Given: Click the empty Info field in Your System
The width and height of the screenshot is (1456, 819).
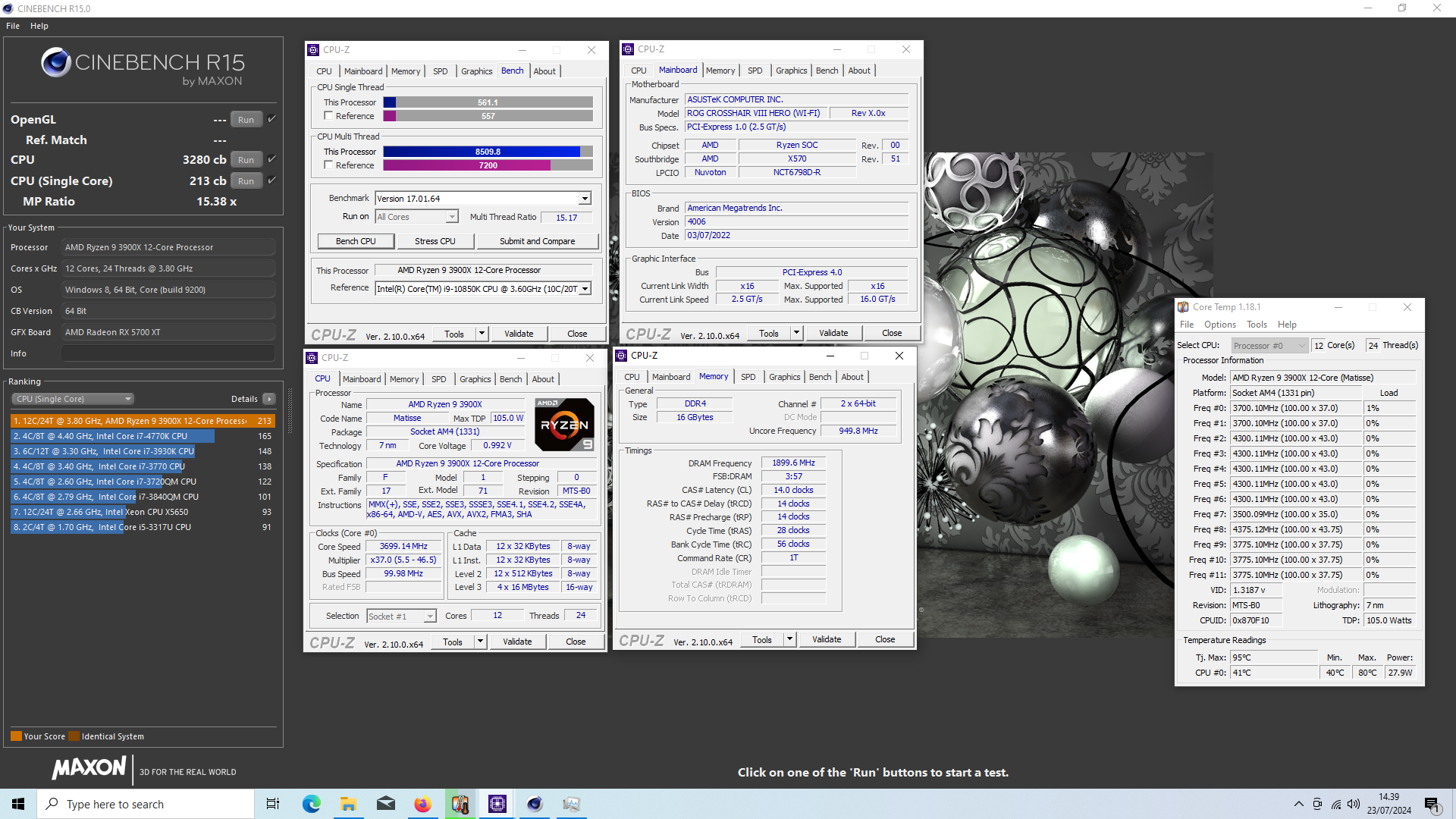Looking at the screenshot, I should pos(168,353).
